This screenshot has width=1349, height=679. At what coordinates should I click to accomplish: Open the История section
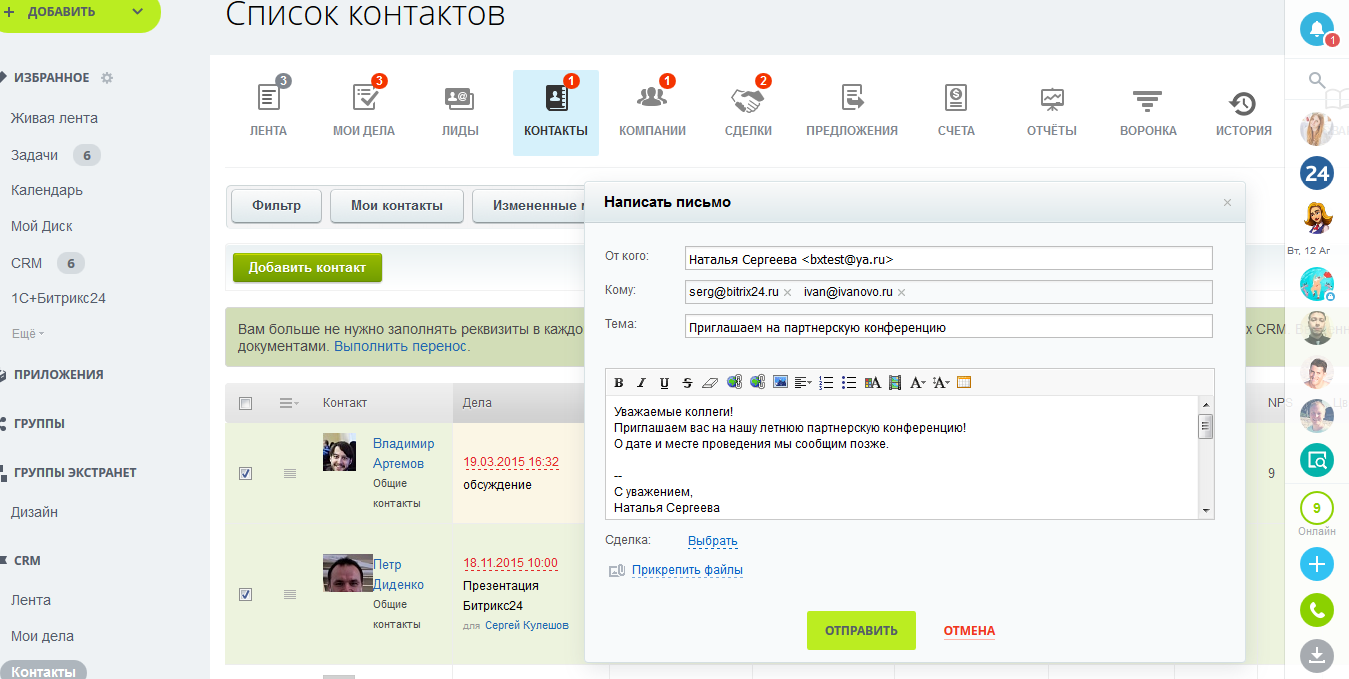[x=1244, y=112]
